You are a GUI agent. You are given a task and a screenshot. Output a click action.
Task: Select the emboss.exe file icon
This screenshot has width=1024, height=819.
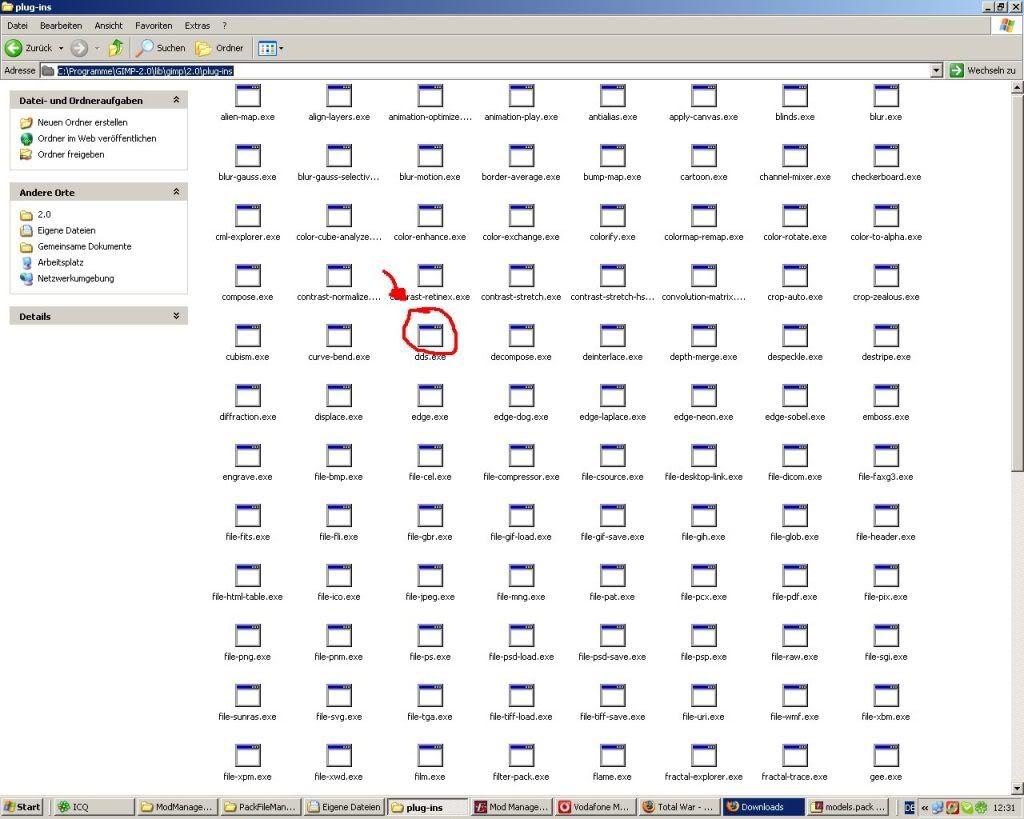pyautogui.click(x=885, y=395)
